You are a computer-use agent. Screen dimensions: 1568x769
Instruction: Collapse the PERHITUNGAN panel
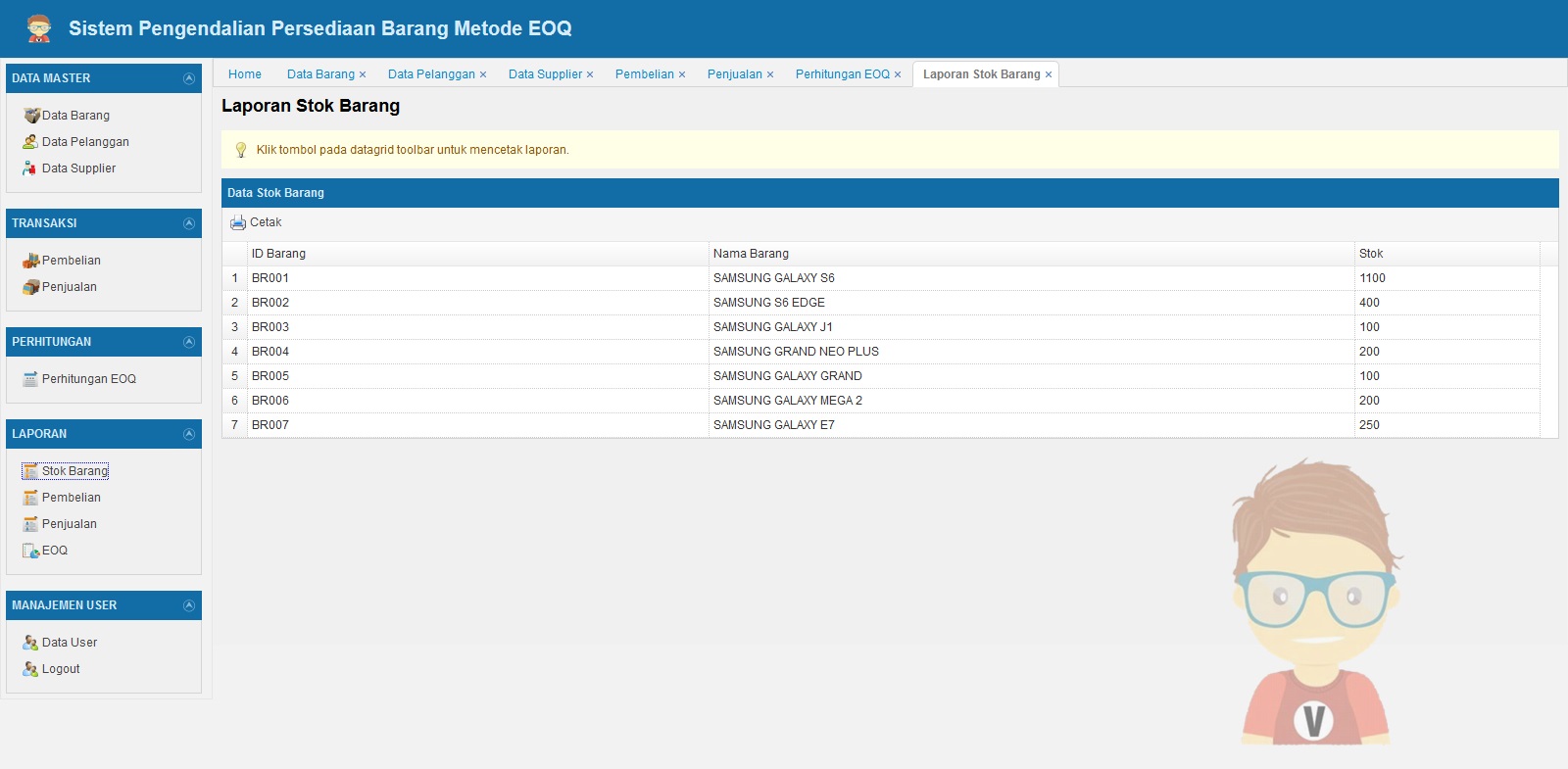pyautogui.click(x=189, y=342)
